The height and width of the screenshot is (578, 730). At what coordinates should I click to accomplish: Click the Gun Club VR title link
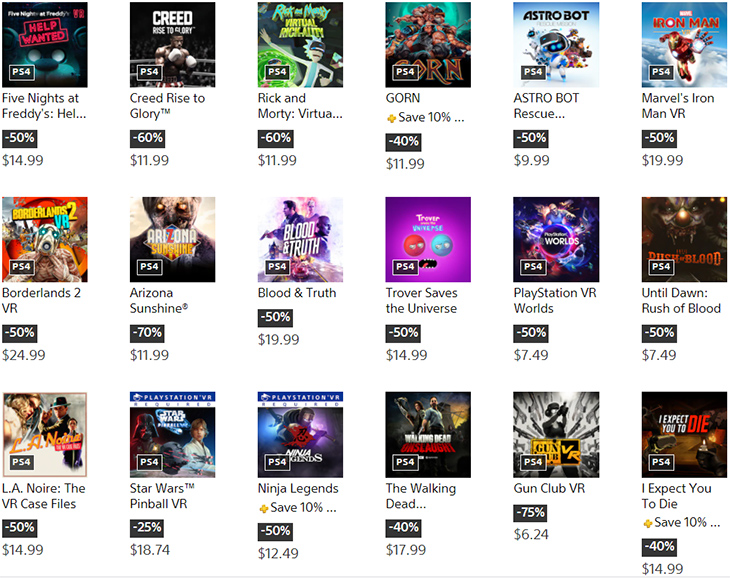(x=549, y=488)
